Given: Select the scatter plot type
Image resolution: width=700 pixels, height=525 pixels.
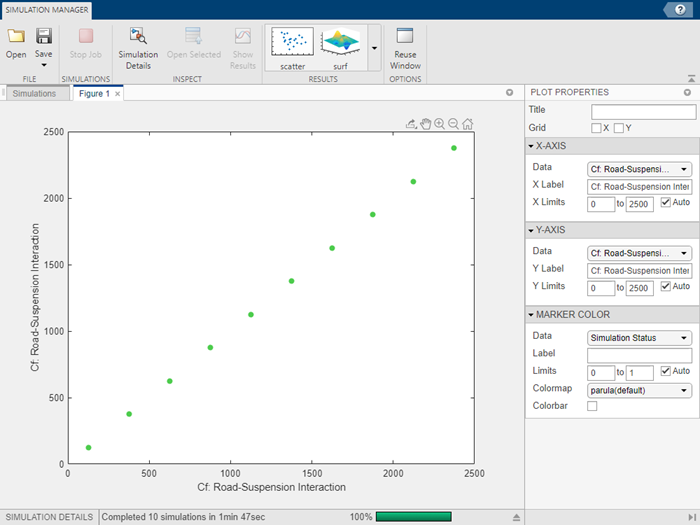Looking at the screenshot, I should 292,48.
